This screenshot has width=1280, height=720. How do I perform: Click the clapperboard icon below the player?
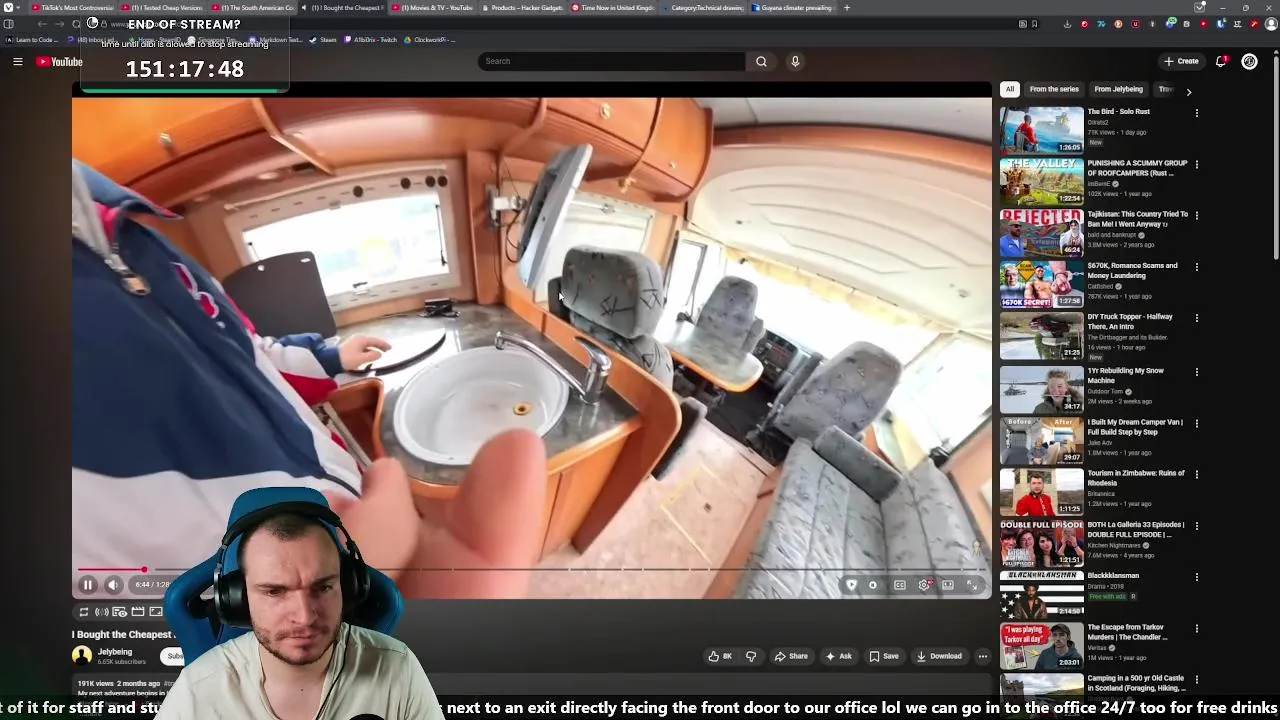coord(138,612)
